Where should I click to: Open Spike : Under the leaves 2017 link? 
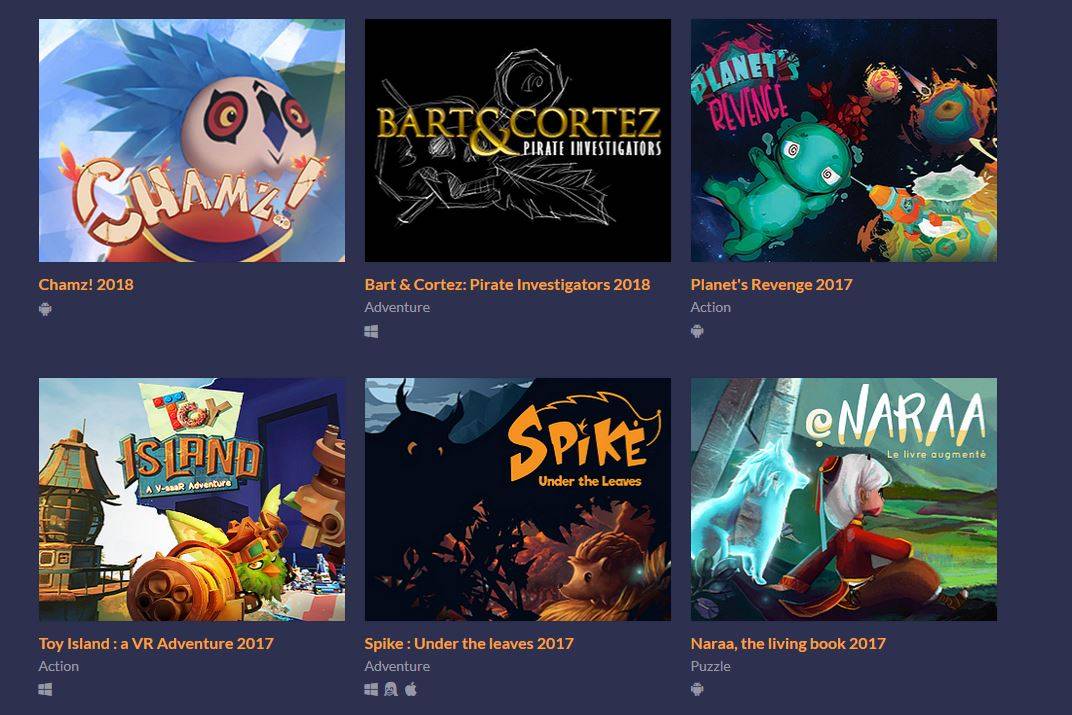(x=469, y=643)
